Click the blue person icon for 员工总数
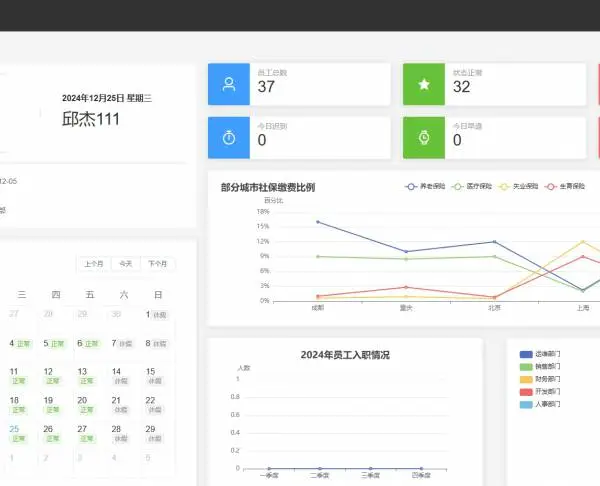The height and width of the screenshot is (486, 600). 229,84
